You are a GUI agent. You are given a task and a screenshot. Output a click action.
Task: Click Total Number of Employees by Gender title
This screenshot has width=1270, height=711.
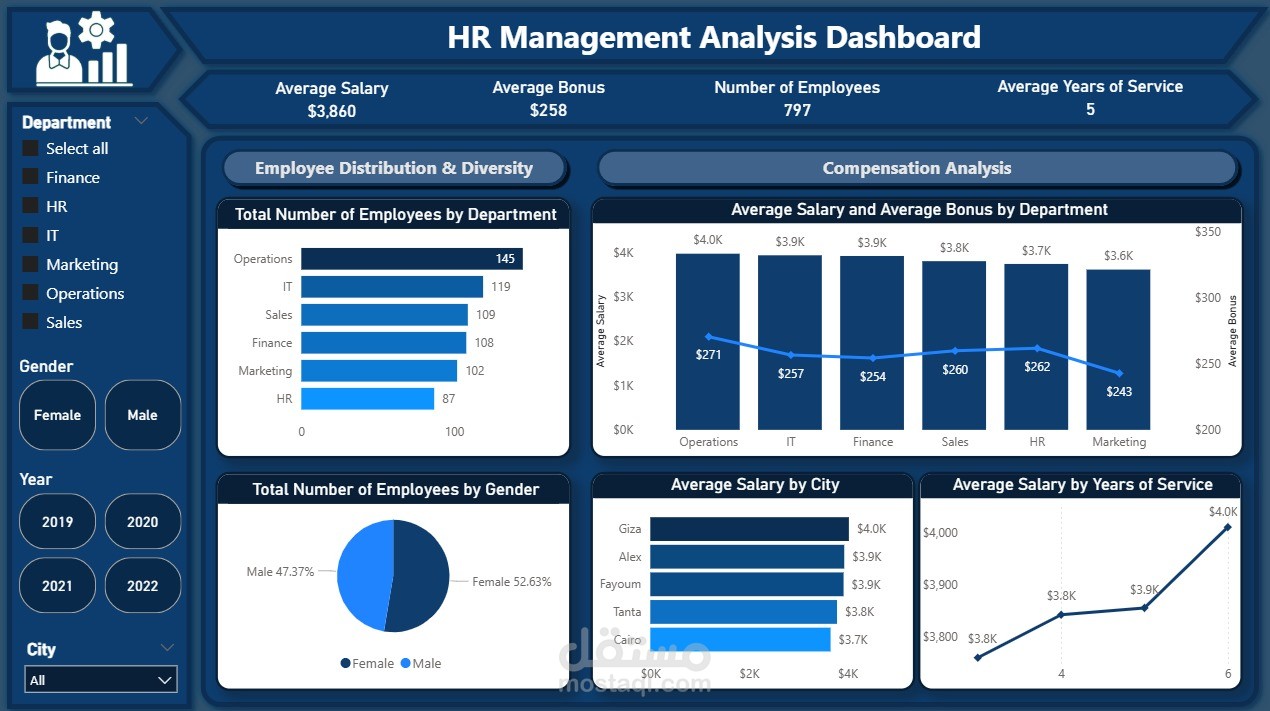[x=395, y=489]
